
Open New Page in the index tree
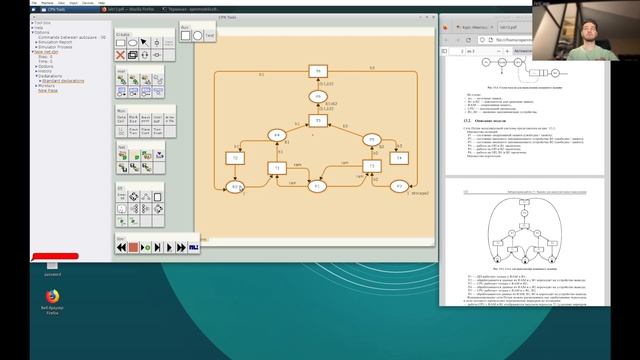pos(48,91)
